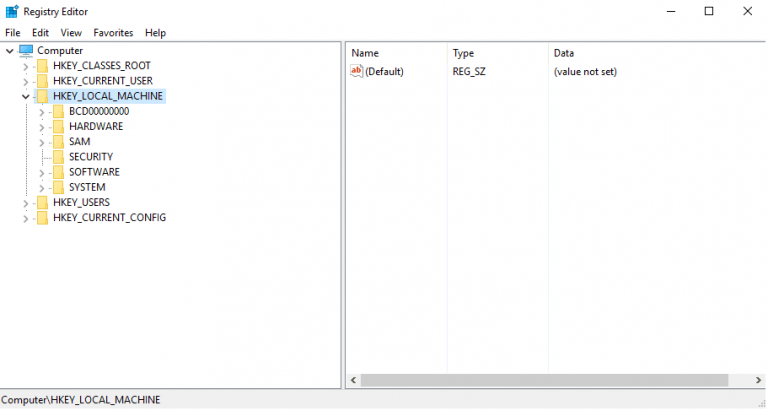Select the HARDWARE label
768x411 pixels.
pyautogui.click(x=96, y=126)
